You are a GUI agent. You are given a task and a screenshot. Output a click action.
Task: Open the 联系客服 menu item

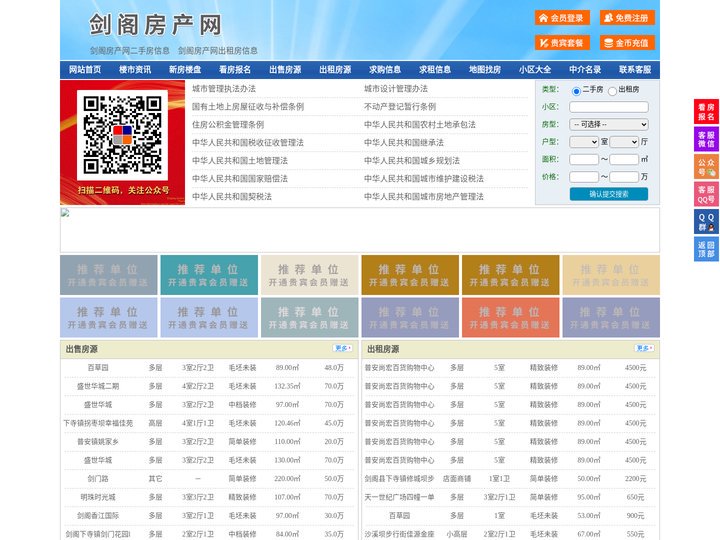tap(635, 70)
